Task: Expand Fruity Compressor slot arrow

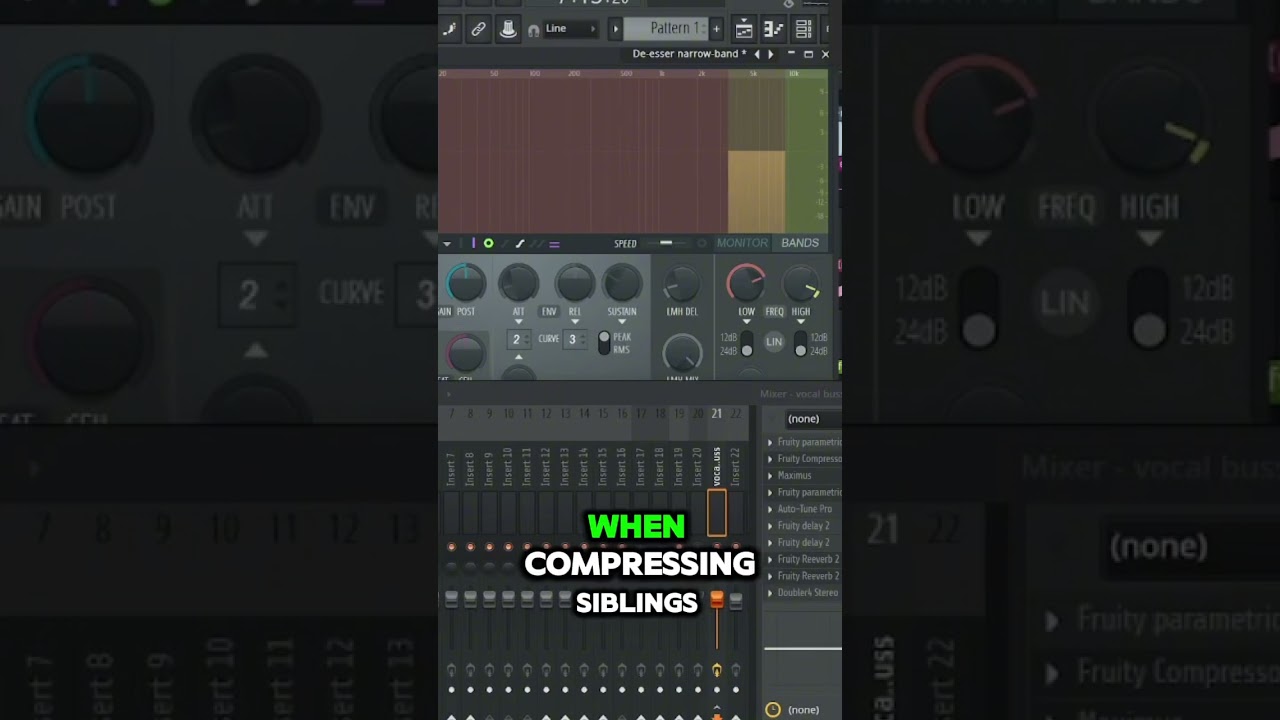Action: 770,459
